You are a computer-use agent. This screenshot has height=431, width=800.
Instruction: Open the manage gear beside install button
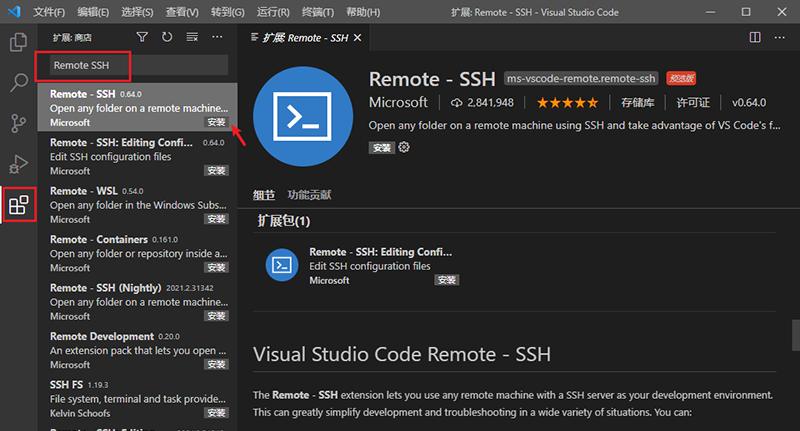[x=404, y=147]
